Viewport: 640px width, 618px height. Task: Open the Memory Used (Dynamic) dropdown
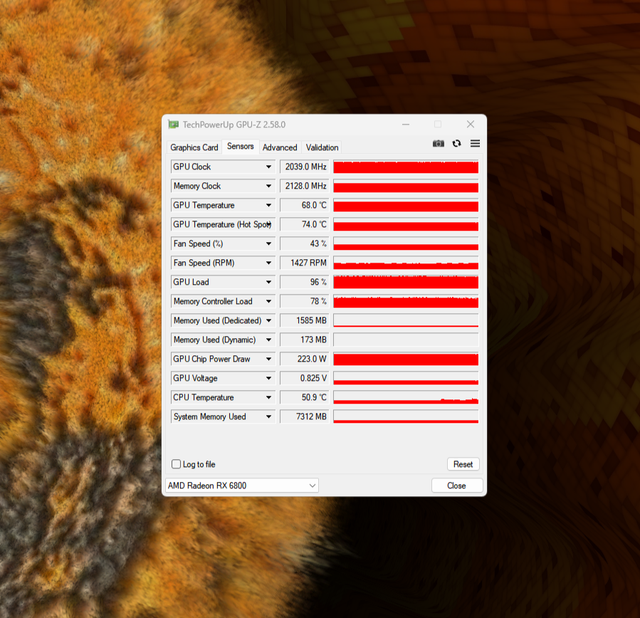tap(269, 340)
